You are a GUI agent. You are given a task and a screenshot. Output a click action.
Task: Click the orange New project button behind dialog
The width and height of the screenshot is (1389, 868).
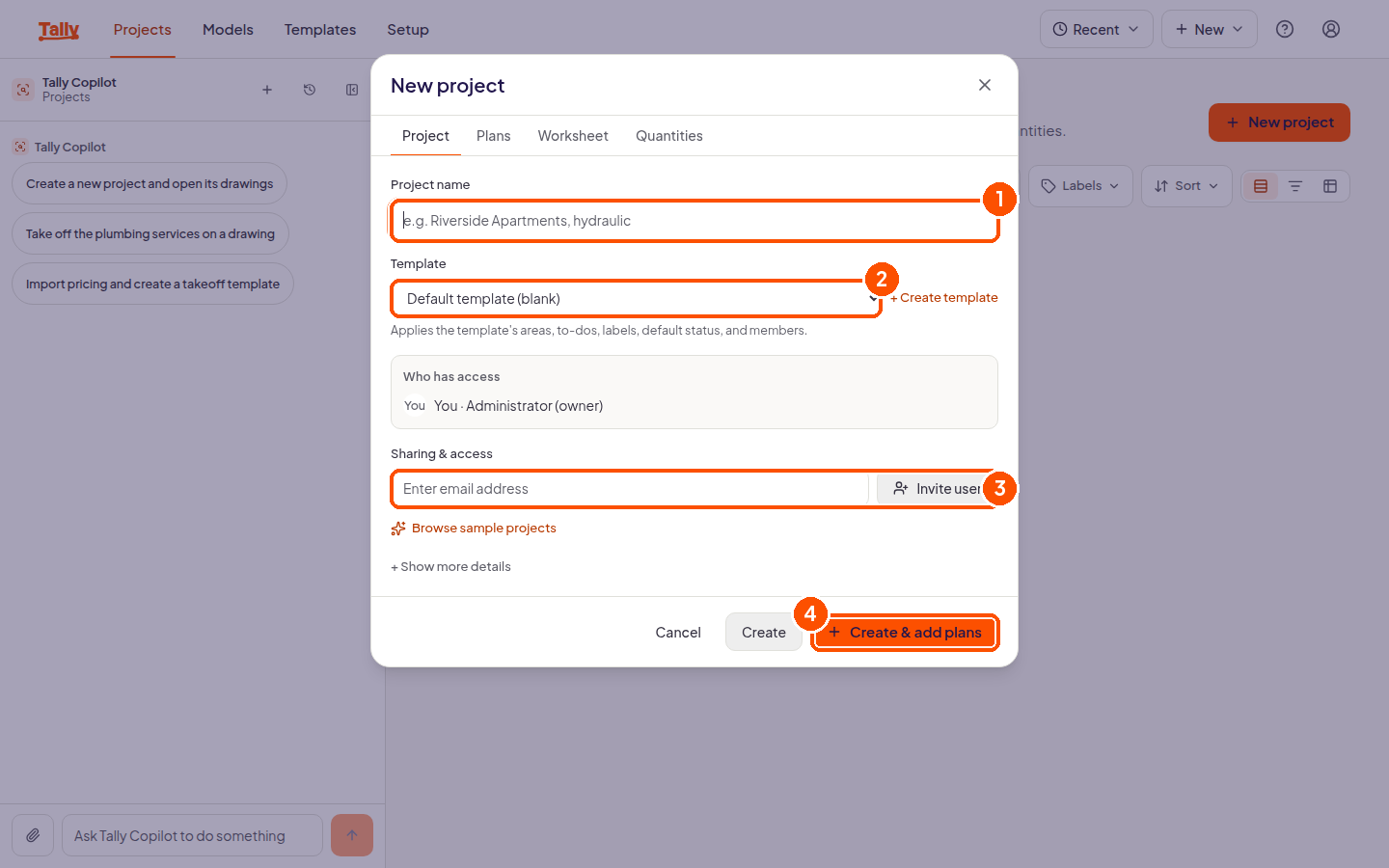pyautogui.click(x=1279, y=122)
